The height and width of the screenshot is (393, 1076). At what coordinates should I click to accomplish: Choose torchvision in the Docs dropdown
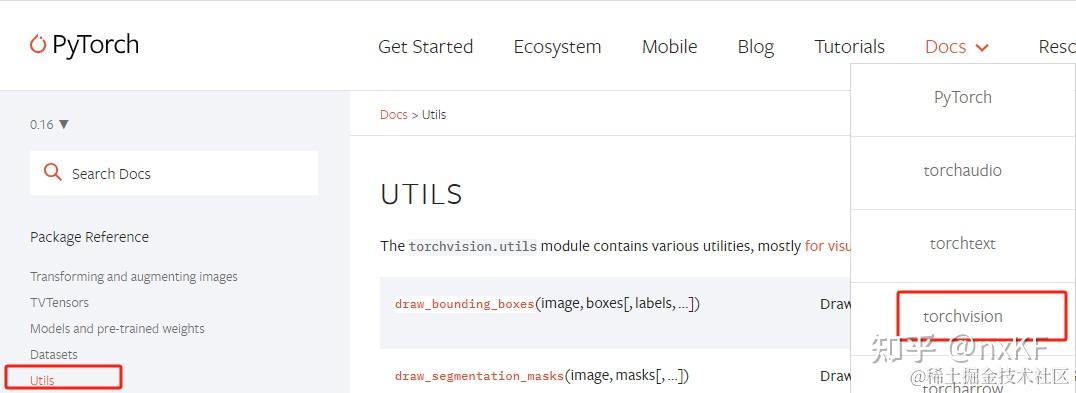pos(962,316)
